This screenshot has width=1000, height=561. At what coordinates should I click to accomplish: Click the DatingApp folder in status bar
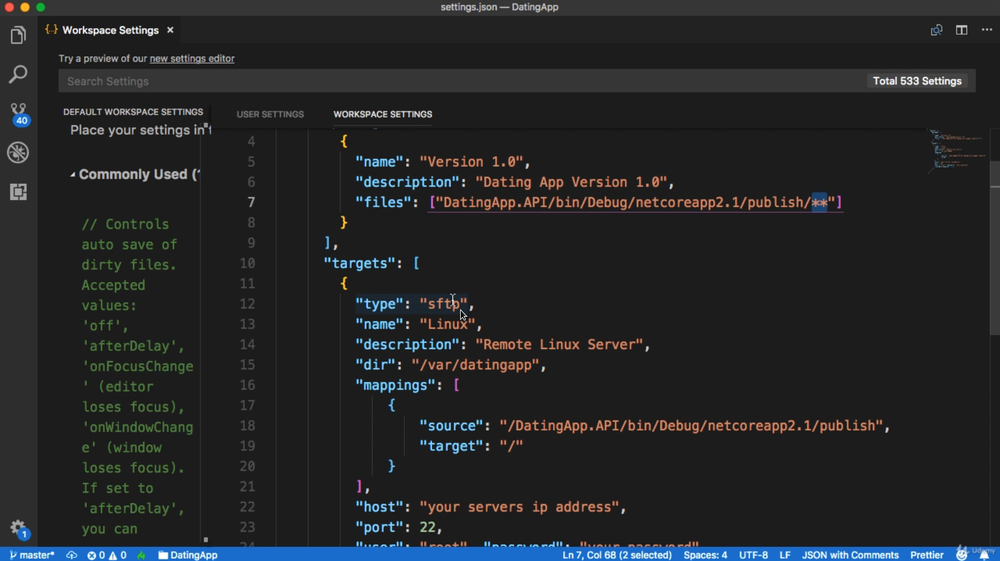click(x=188, y=555)
